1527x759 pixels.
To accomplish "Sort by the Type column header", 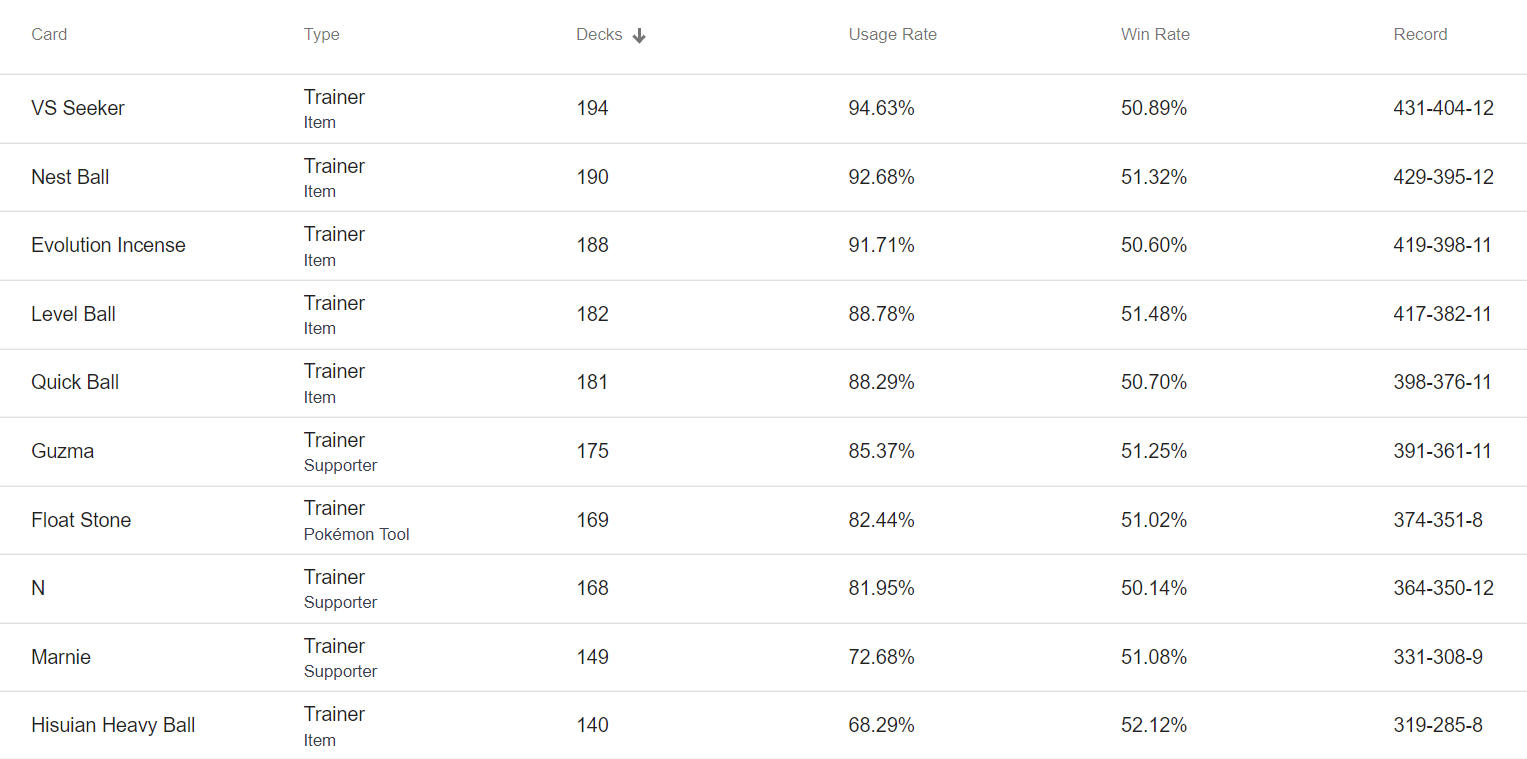I will pyautogui.click(x=322, y=34).
